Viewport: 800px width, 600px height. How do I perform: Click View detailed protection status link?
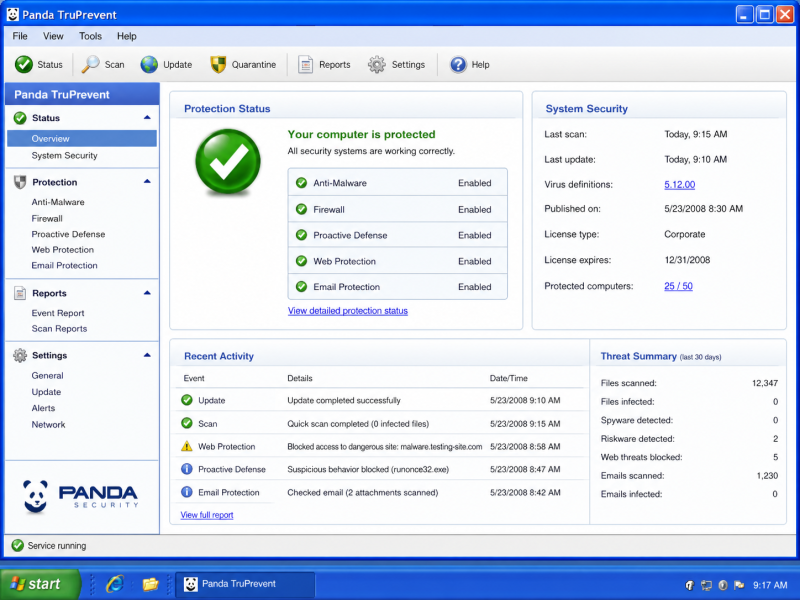click(x=348, y=311)
